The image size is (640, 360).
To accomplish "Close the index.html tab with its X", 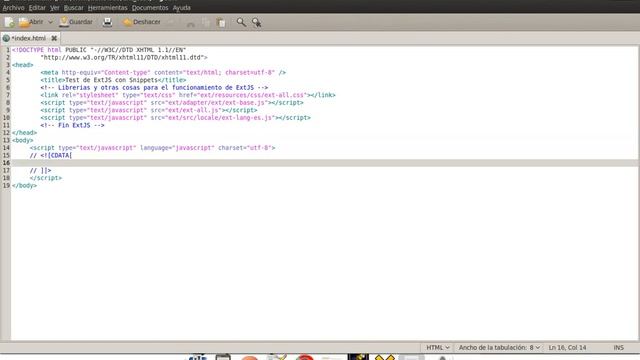I will pos(54,38).
